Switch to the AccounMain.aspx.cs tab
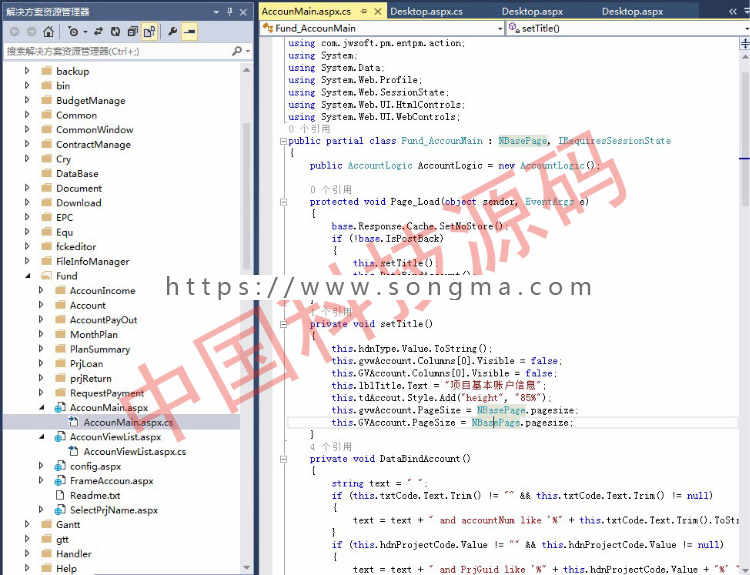The height and width of the screenshot is (575, 750). (x=306, y=11)
